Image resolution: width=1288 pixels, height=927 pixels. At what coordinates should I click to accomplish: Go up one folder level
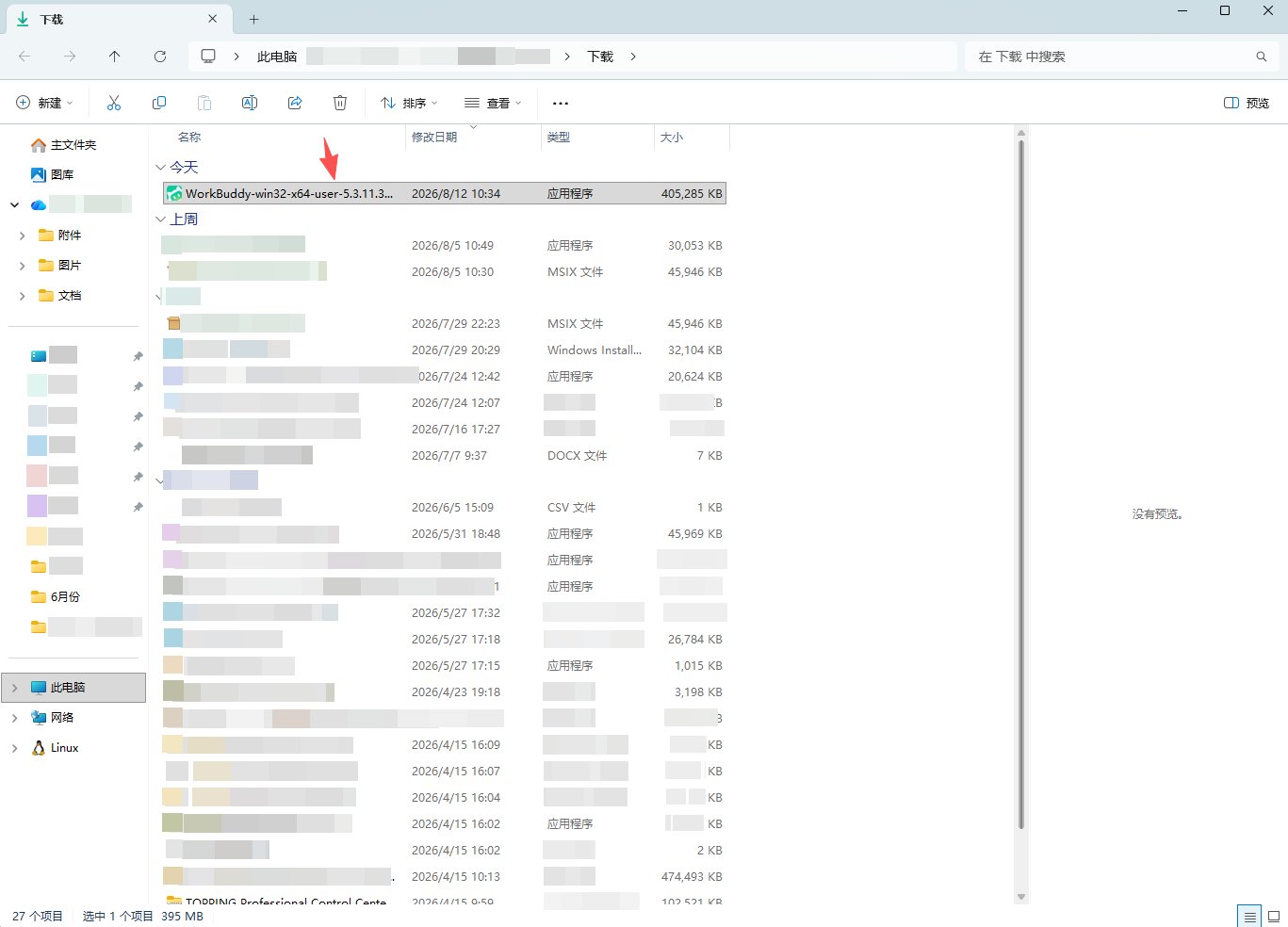pyautogui.click(x=115, y=57)
